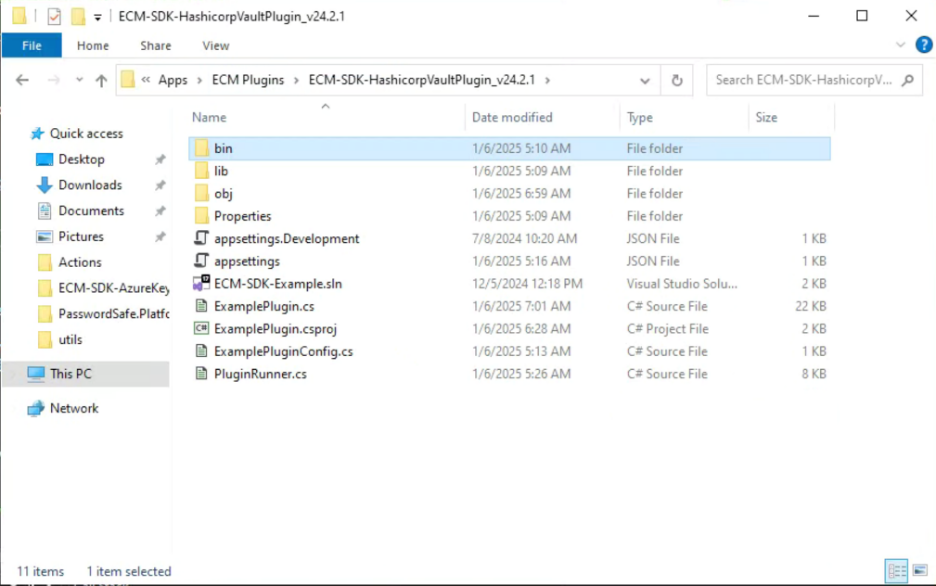
Task: Open Explorer Help question mark icon
Action: pyautogui.click(x=923, y=45)
